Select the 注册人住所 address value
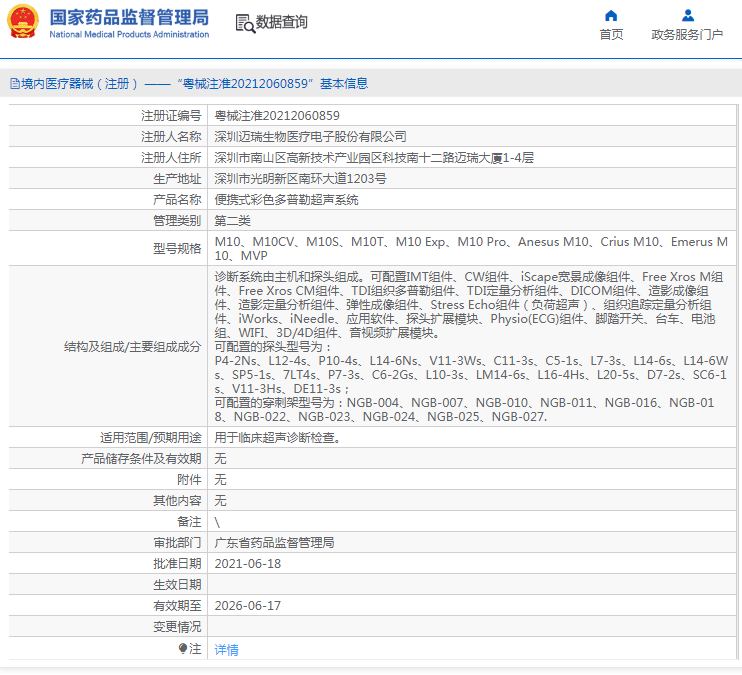 point(374,158)
